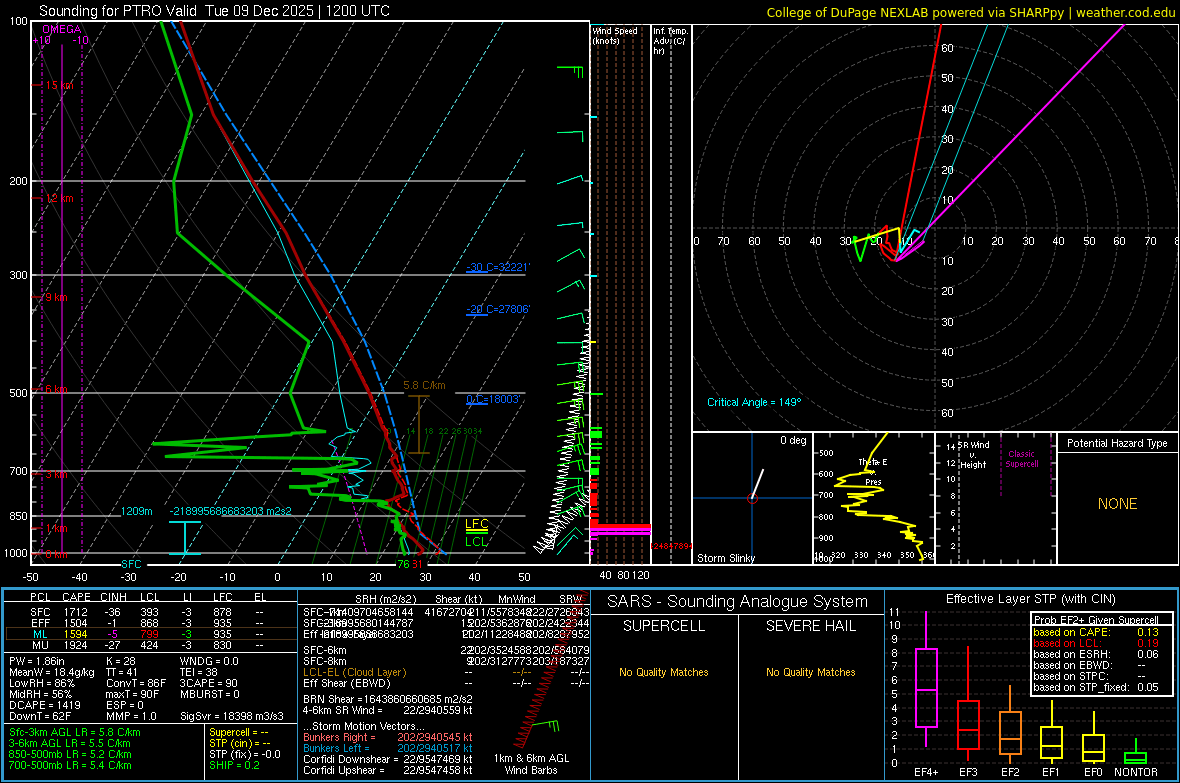The width and height of the screenshot is (1180, 783).
Task: Select the SFC parcel row
Action: point(149,612)
